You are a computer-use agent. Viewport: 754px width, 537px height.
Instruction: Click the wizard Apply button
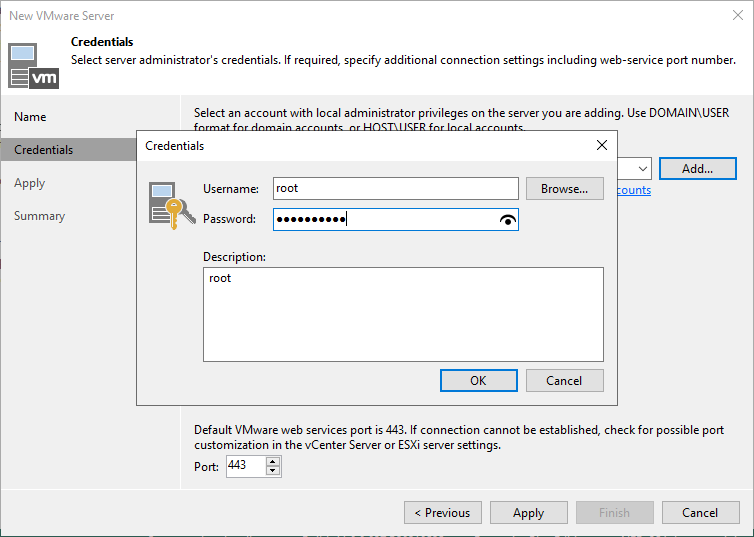(x=528, y=512)
